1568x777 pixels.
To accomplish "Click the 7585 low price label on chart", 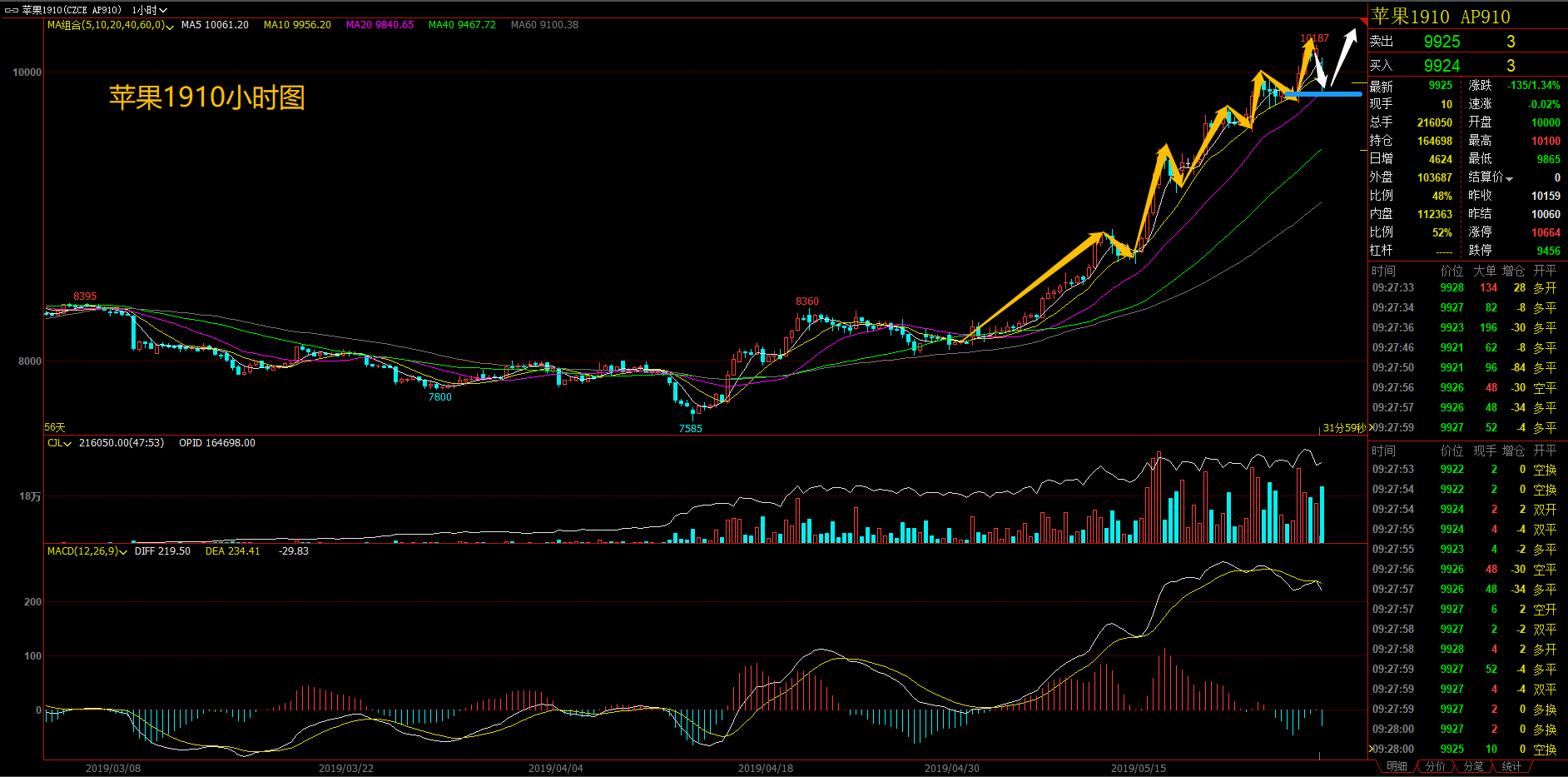I will click(x=690, y=429).
